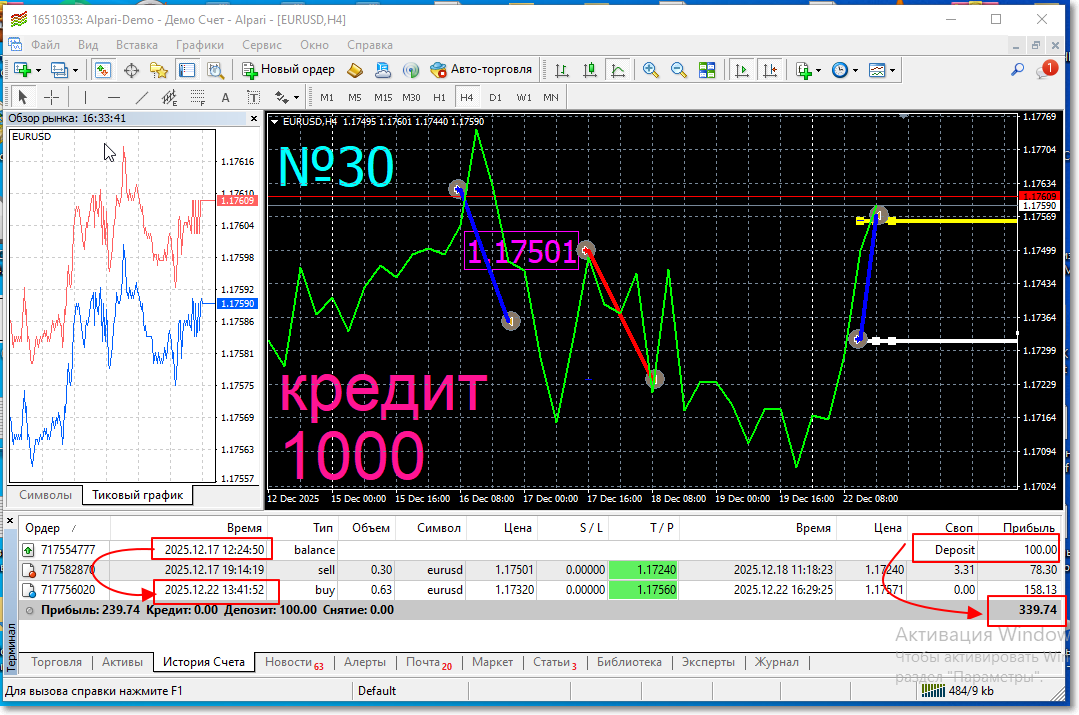Click the Новый ордер button

coord(289,70)
